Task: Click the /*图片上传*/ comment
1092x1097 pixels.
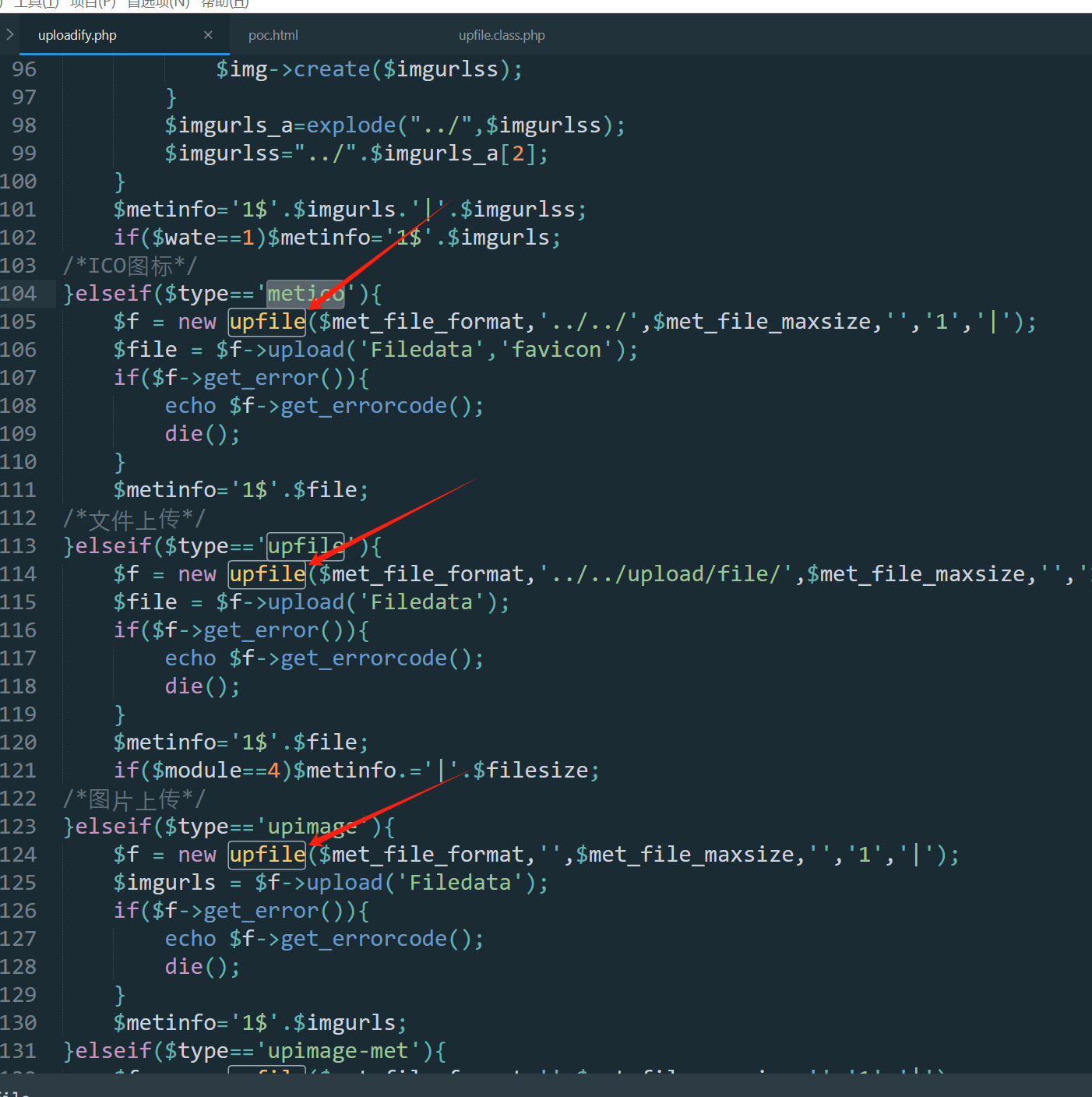Action: [x=134, y=799]
